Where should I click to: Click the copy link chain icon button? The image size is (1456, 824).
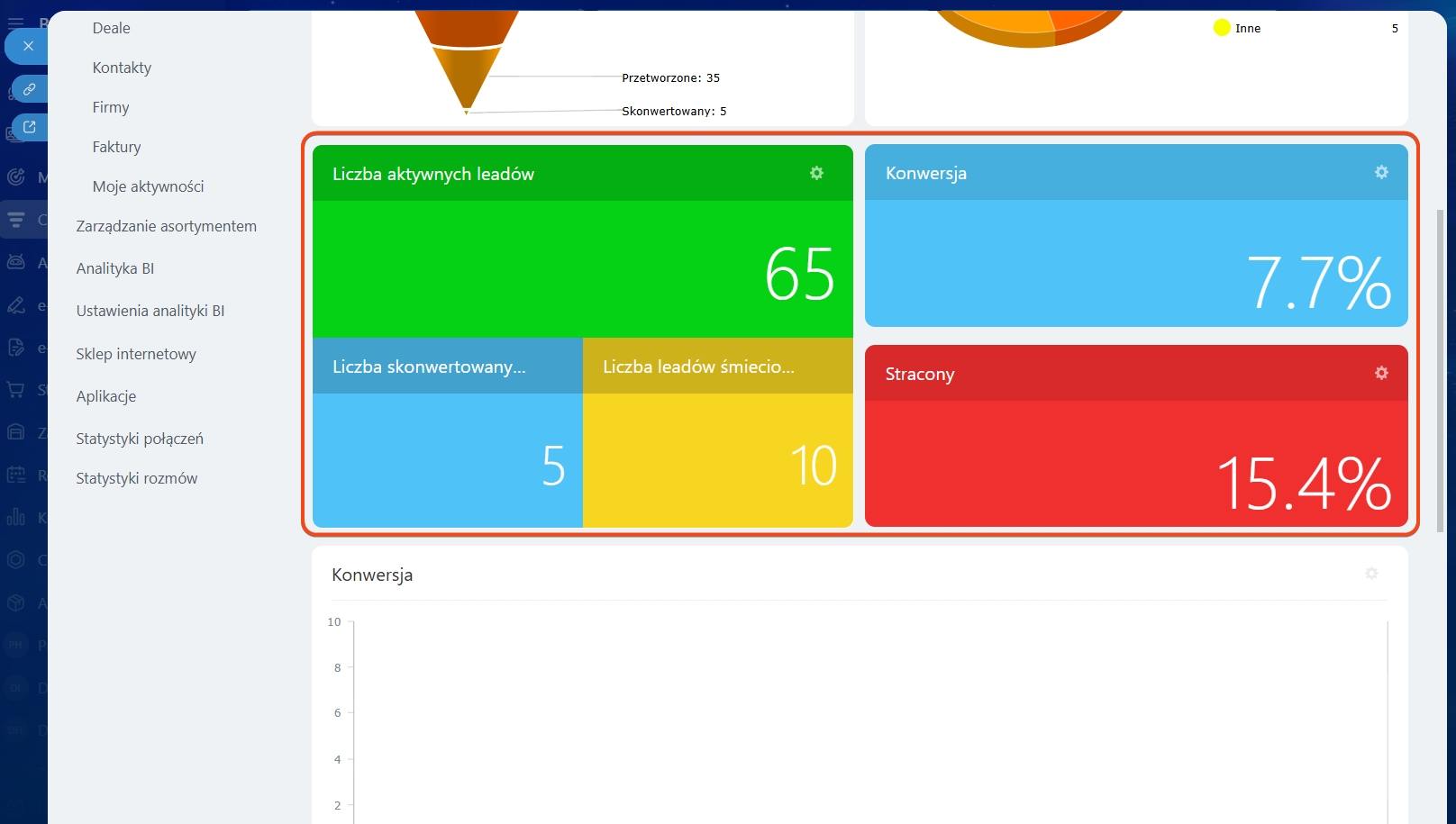click(29, 89)
